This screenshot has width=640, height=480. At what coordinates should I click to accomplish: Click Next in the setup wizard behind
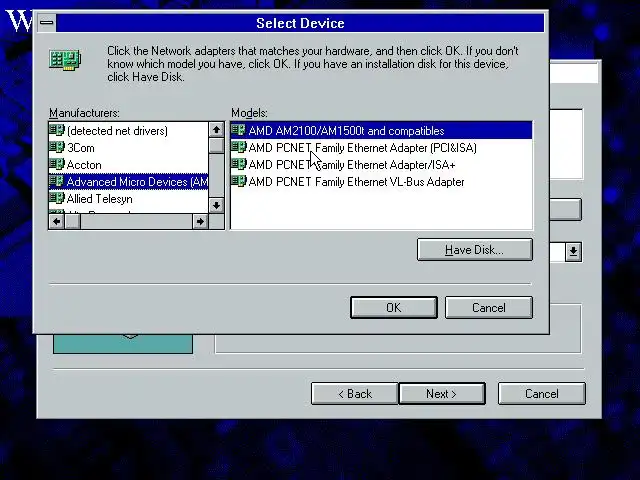(442, 393)
